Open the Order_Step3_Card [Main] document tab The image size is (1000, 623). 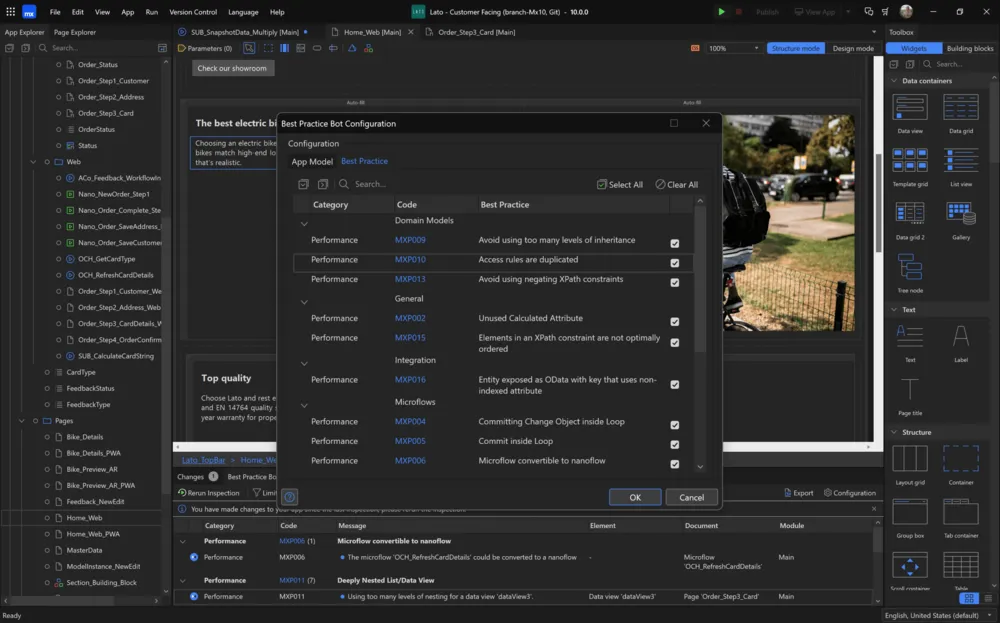click(x=476, y=32)
